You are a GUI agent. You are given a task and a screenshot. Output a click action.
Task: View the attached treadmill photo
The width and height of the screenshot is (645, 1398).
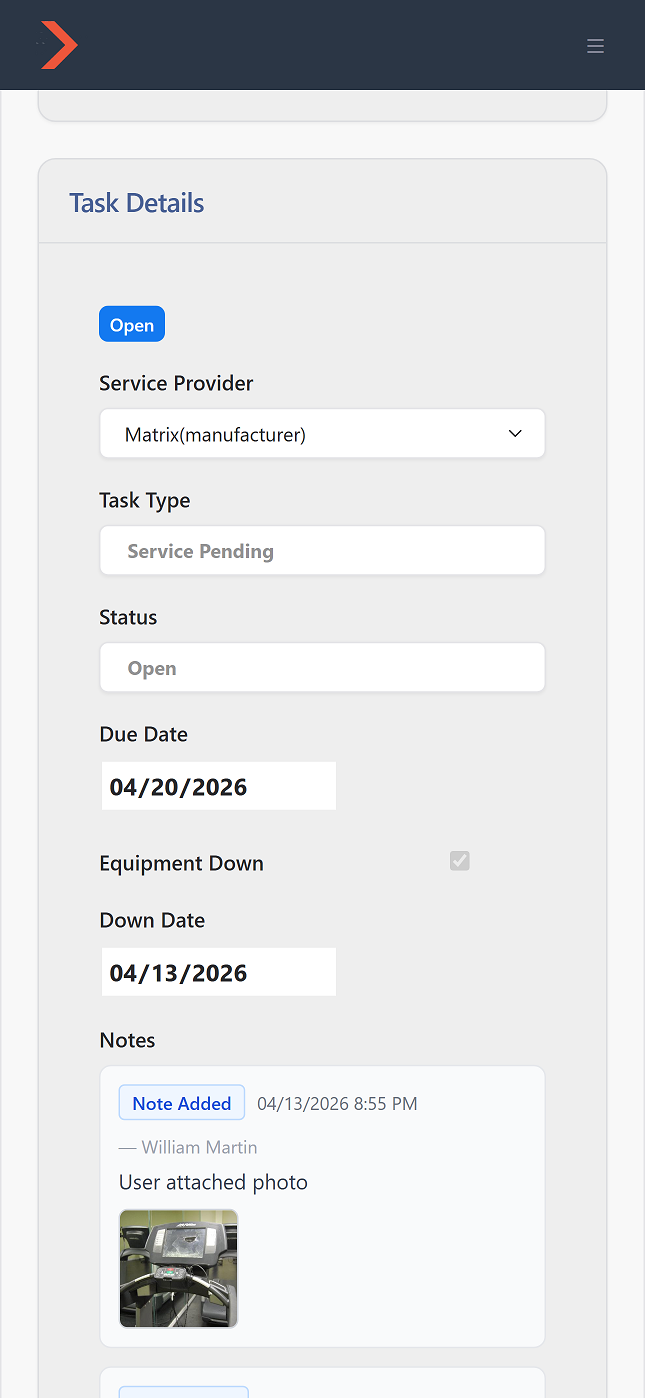178,1268
